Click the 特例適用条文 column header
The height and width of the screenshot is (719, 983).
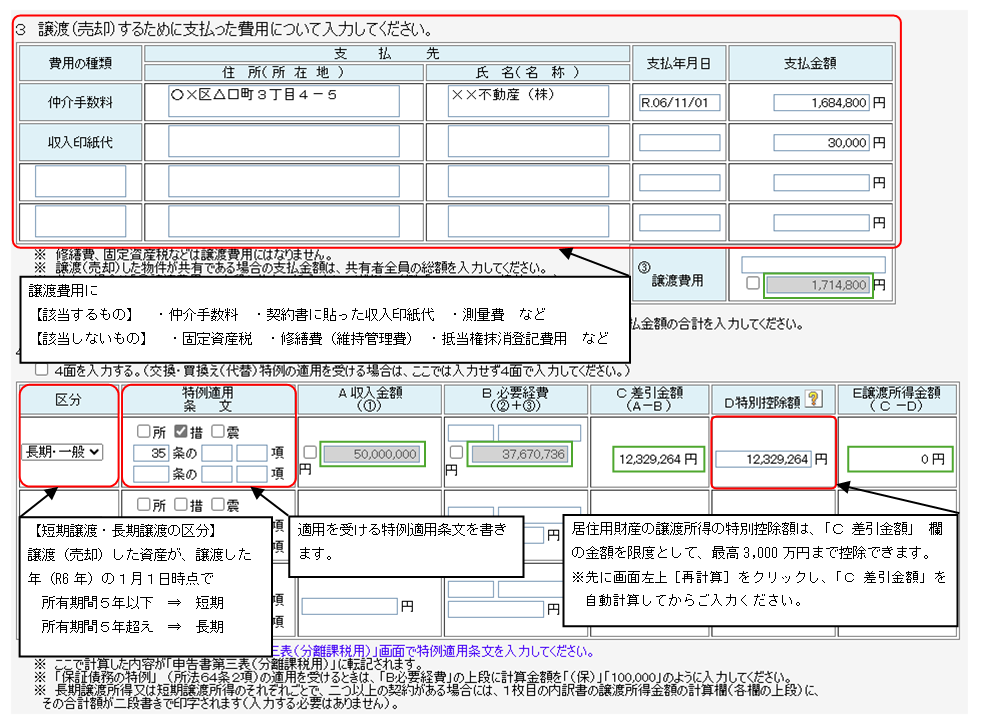click(208, 399)
